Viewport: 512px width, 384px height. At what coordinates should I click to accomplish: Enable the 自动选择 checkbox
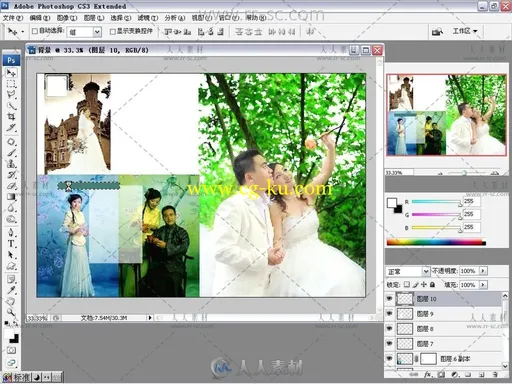click(x=34, y=31)
